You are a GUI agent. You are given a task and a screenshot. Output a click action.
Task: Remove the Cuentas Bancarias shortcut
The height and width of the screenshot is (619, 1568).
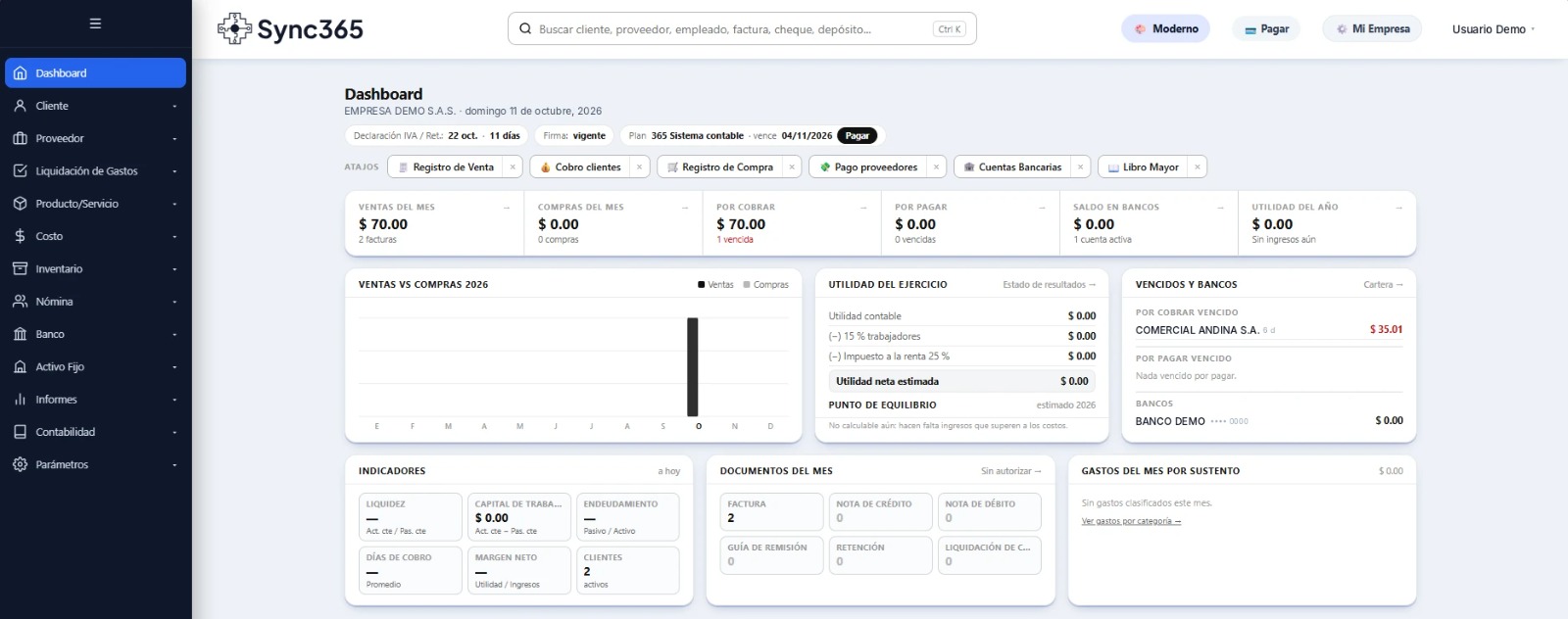(x=1080, y=167)
